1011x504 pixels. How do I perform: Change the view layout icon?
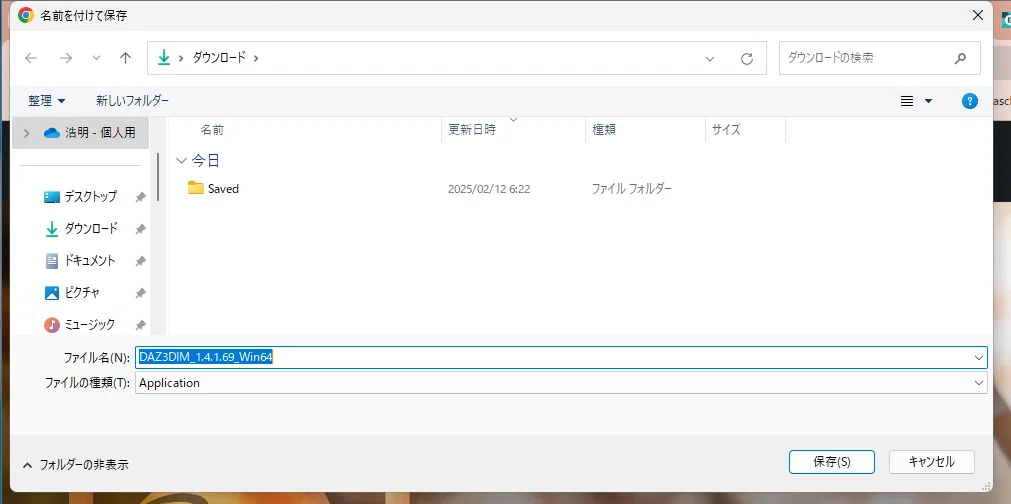pos(907,101)
